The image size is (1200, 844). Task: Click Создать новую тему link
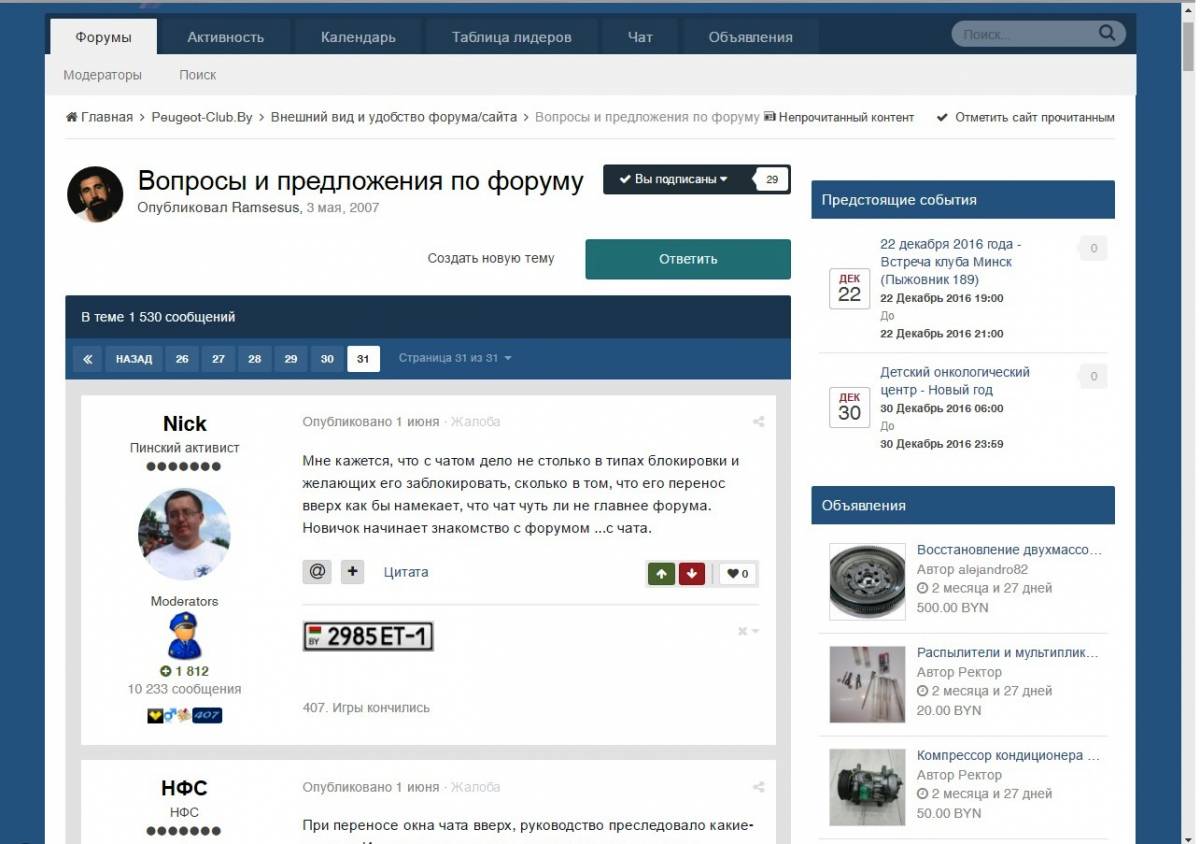point(490,258)
